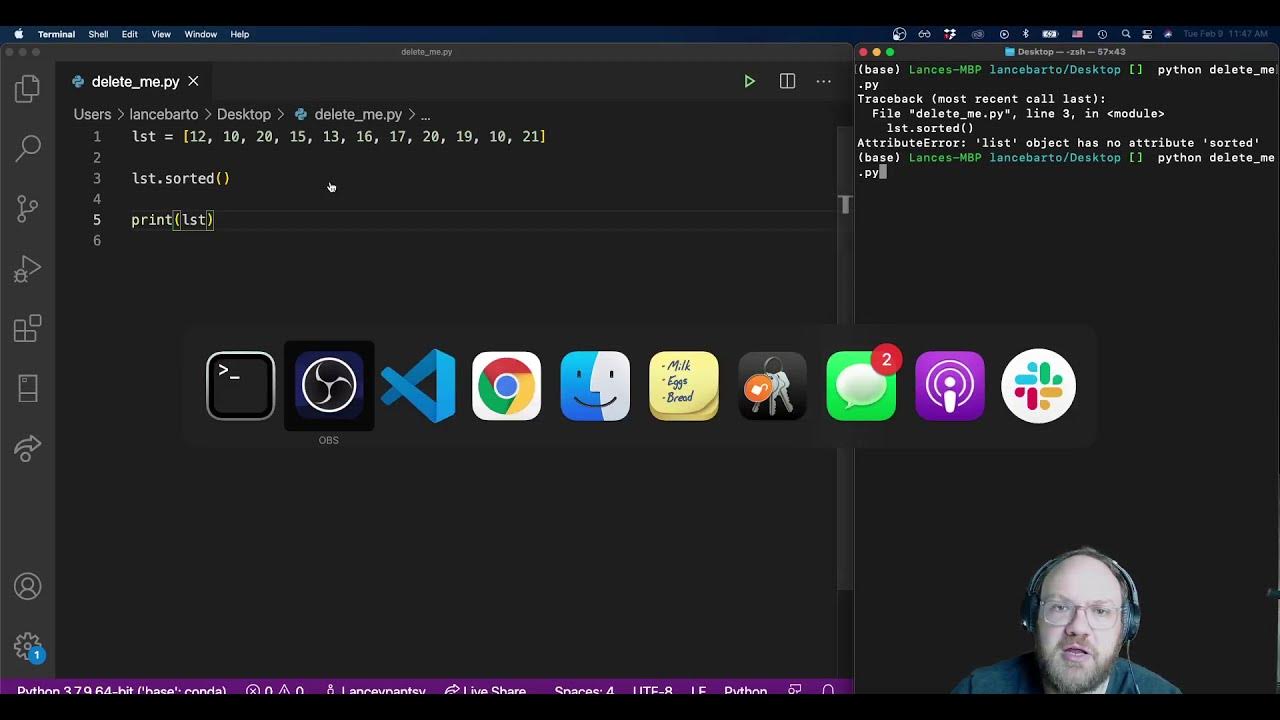Open Spotlight search in menu bar
Viewport: 1280px width, 720px height.
pyautogui.click(x=1126, y=34)
